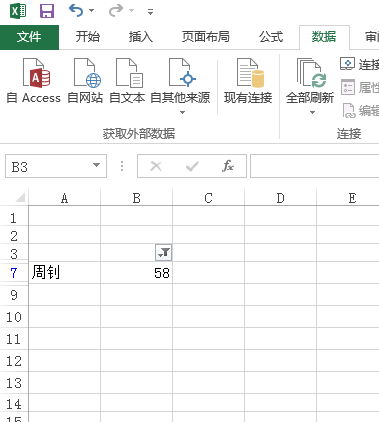Select column B header
379x422 pixels.
pos(137,198)
